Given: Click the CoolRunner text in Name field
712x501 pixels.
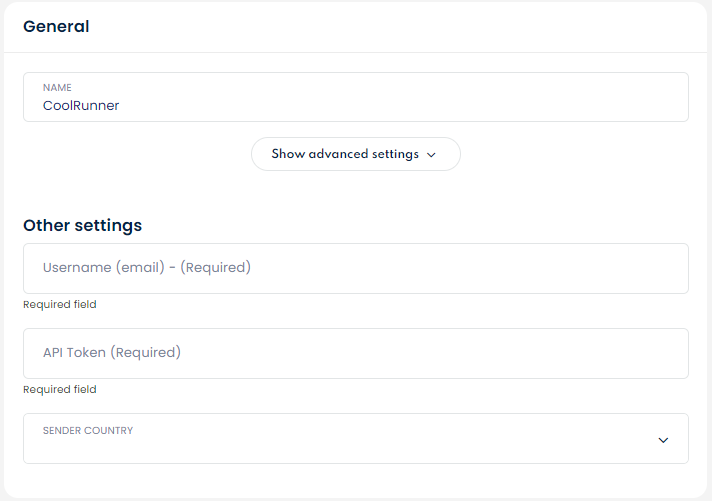Looking at the screenshot, I should pyautogui.click(x=81, y=105).
